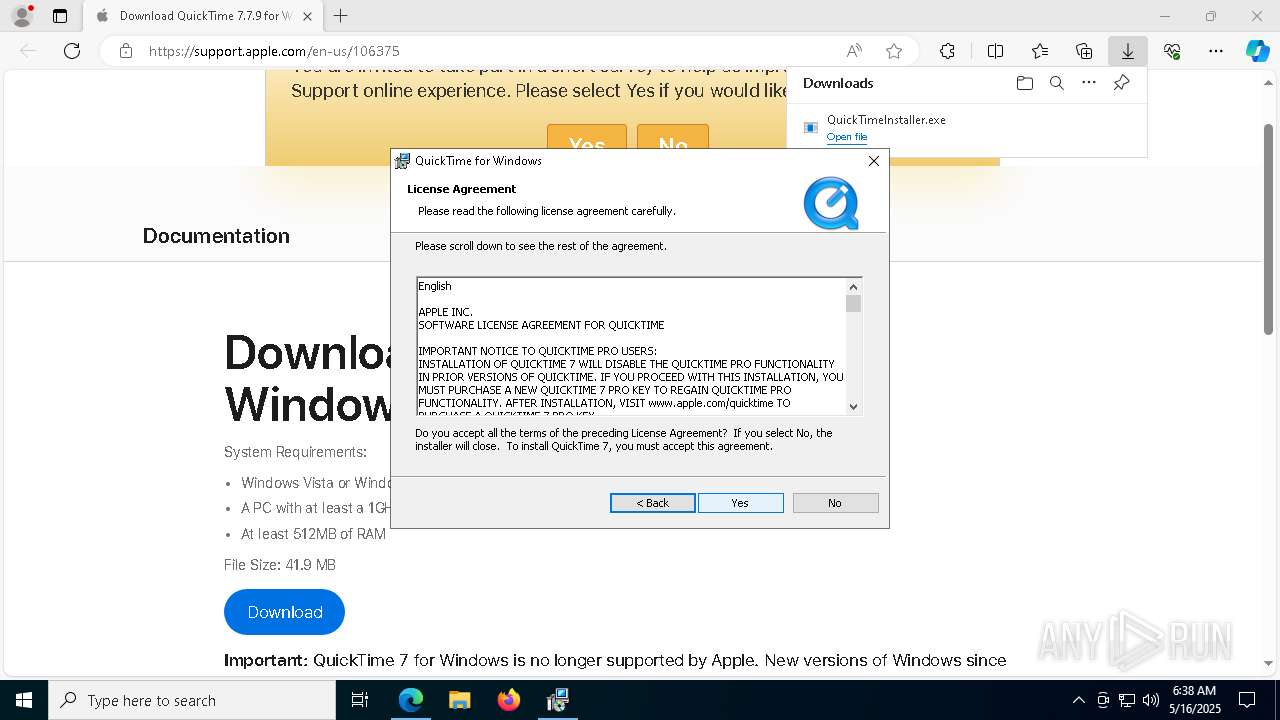Close the Download QuickTime browser tab
Image resolution: width=1280 pixels, height=720 pixels.
coord(307,16)
